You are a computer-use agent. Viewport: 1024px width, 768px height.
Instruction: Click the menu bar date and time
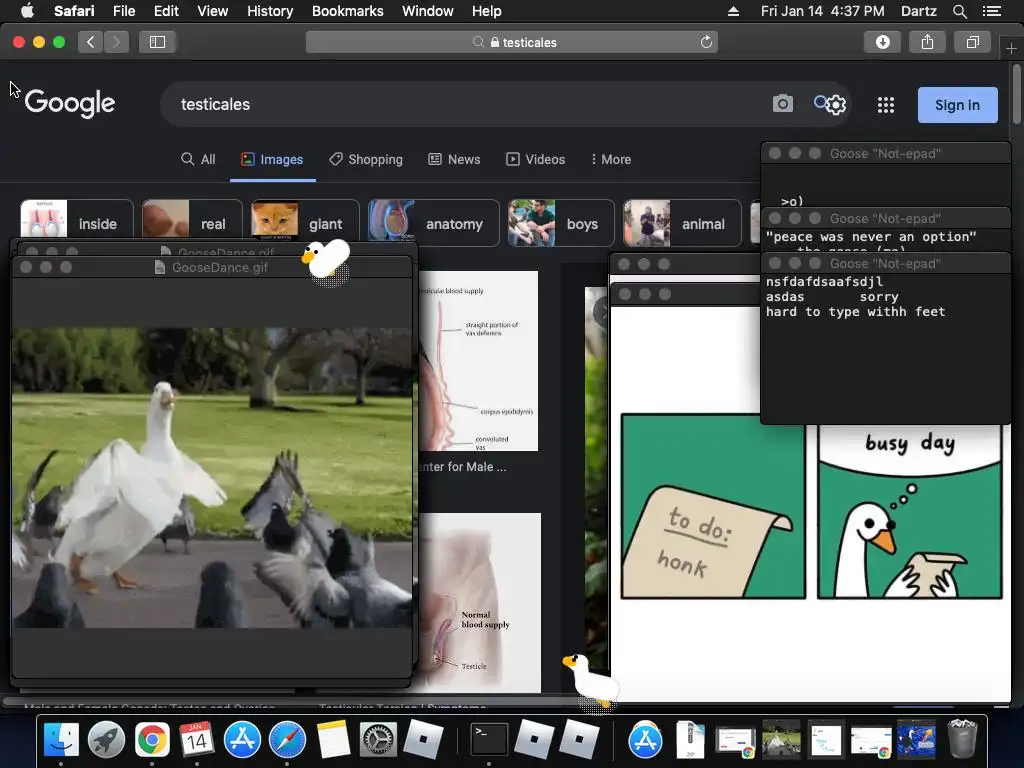click(x=822, y=11)
